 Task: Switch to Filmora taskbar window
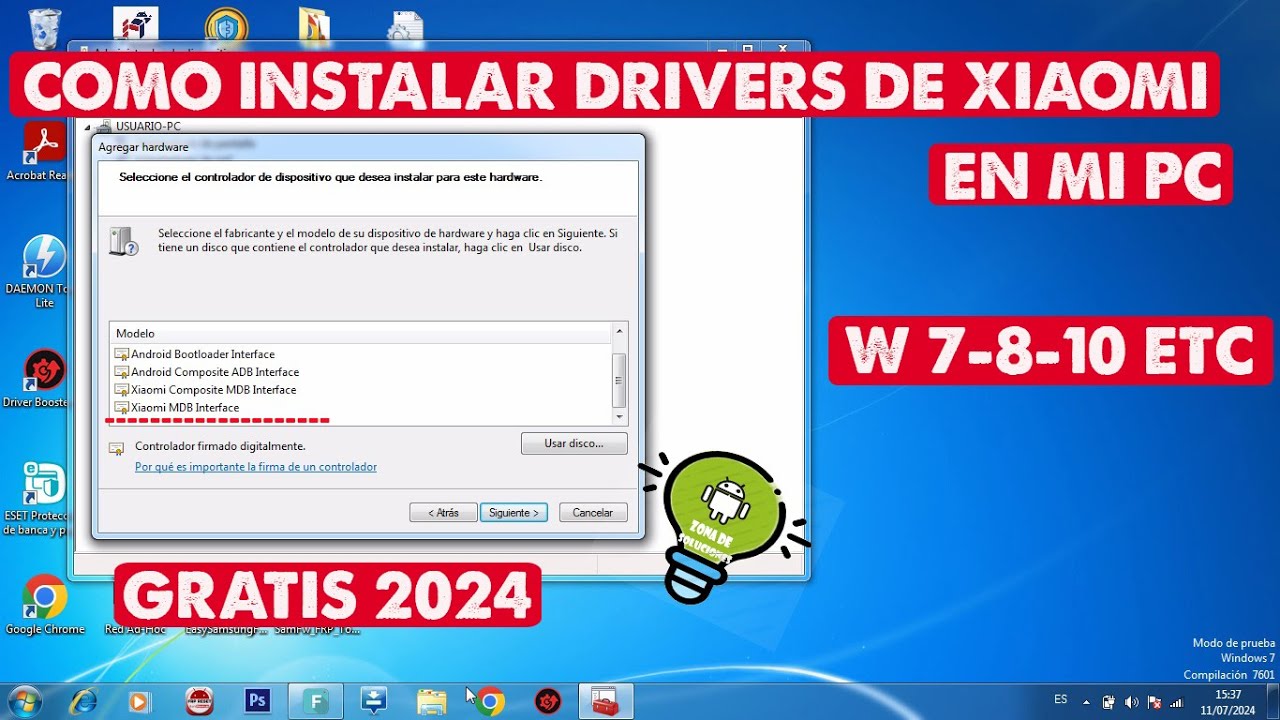tap(316, 701)
